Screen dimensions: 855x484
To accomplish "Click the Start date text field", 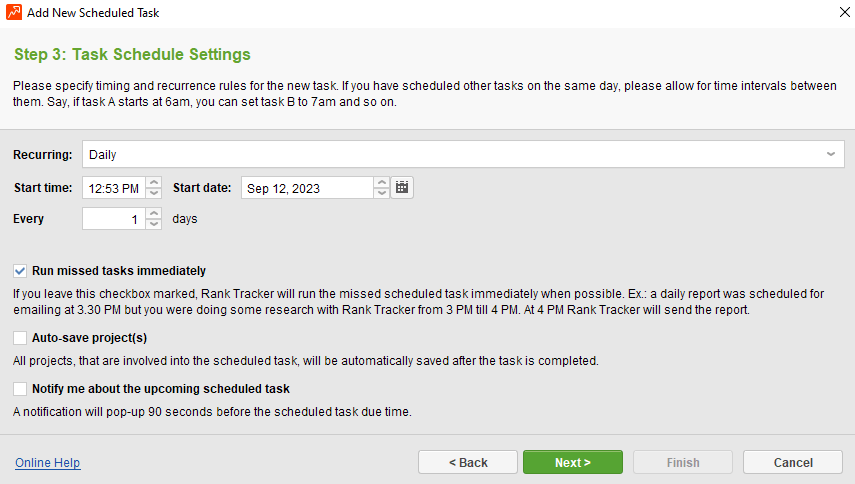I will tap(308, 188).
